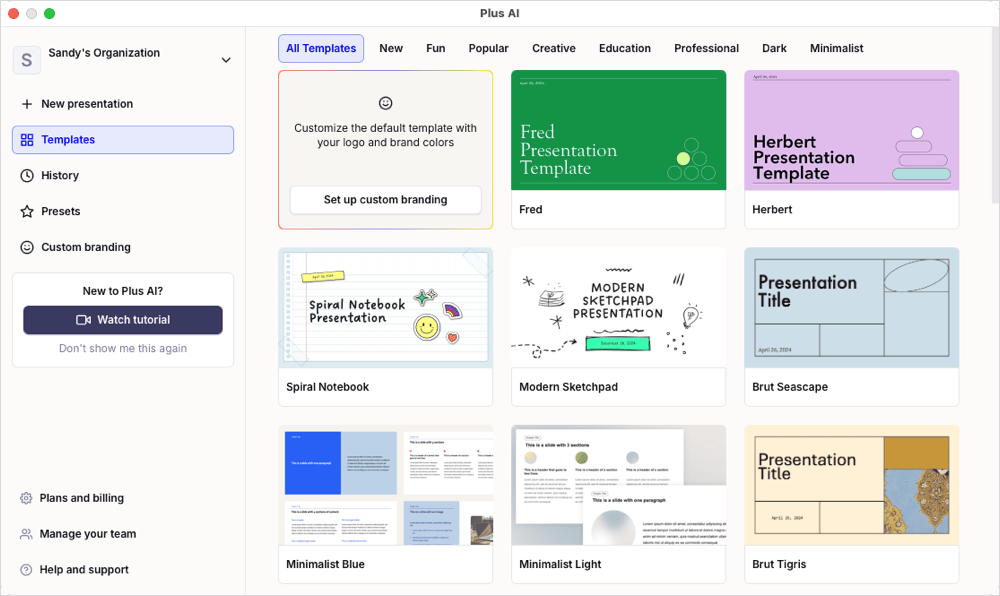
Task: Switch to the Creative tab
Action: point(554,48)
